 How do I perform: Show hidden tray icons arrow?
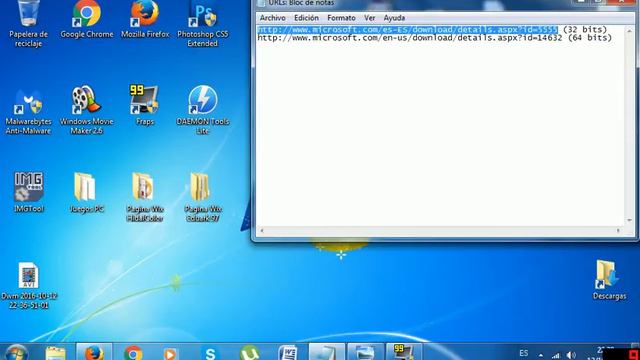tap(540, 355)
